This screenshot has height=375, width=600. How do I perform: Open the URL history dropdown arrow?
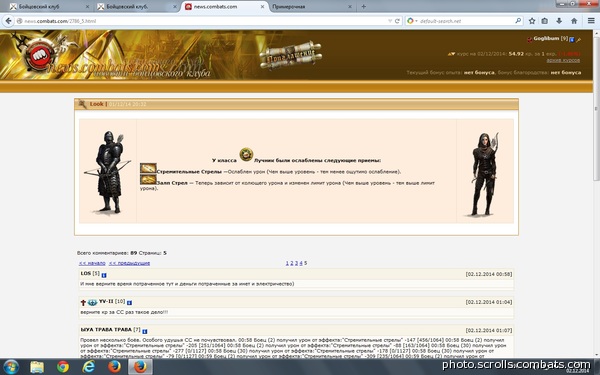[x=390, y=21]
